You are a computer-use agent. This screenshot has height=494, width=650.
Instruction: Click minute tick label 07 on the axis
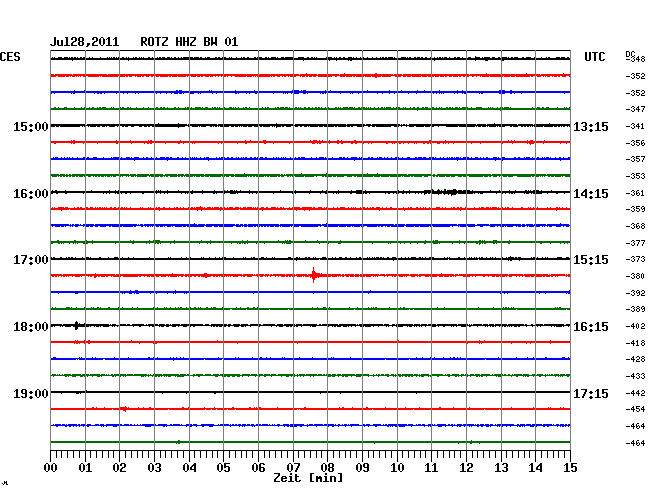(x=293, y=468)
